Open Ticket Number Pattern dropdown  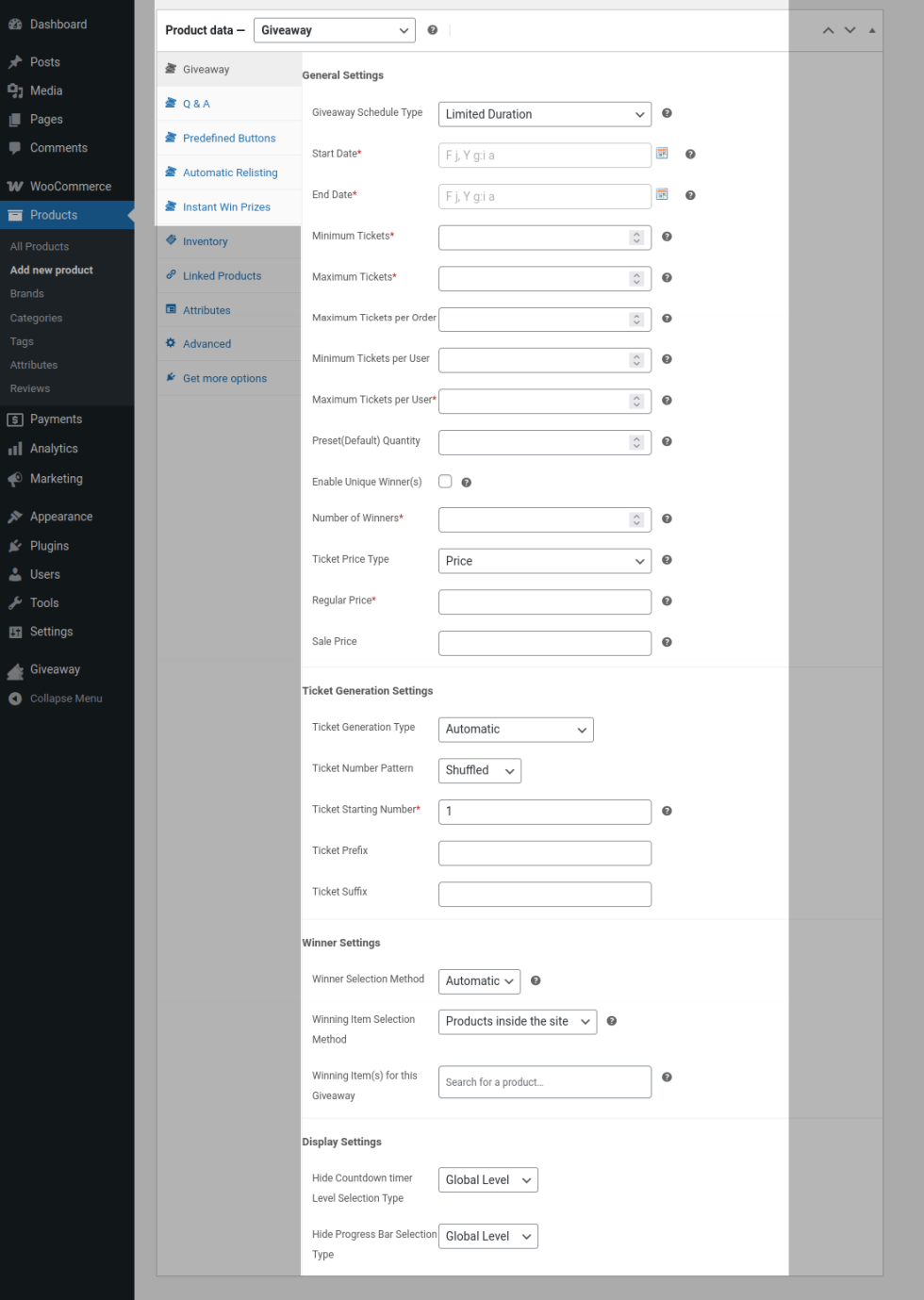click(480, 770)
